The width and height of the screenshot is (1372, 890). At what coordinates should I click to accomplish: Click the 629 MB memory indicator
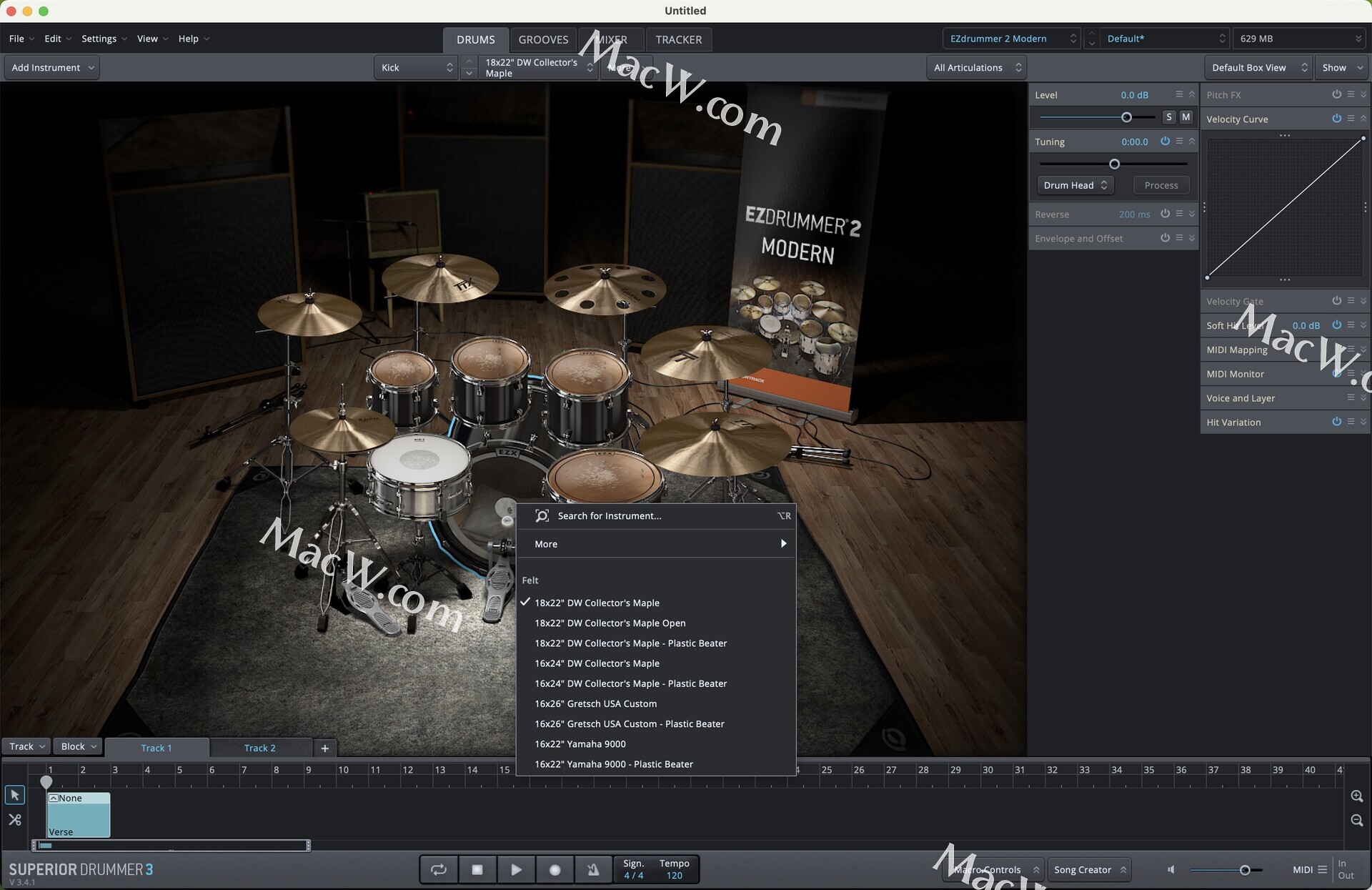coord(1300,39)
